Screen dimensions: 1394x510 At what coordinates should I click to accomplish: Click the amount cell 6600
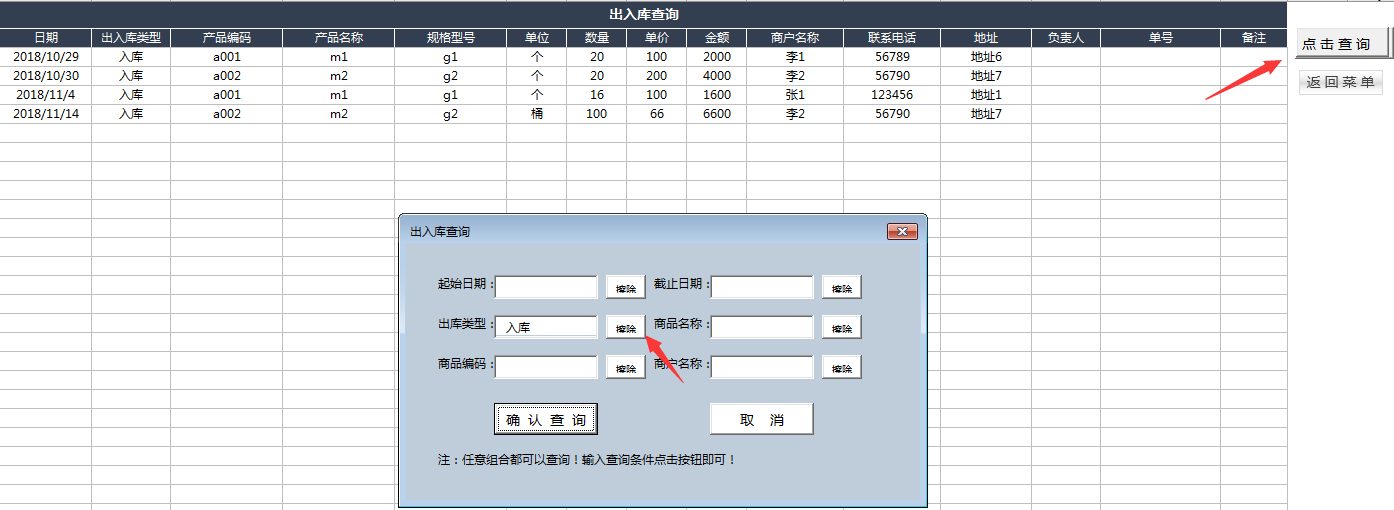[717, 114]
